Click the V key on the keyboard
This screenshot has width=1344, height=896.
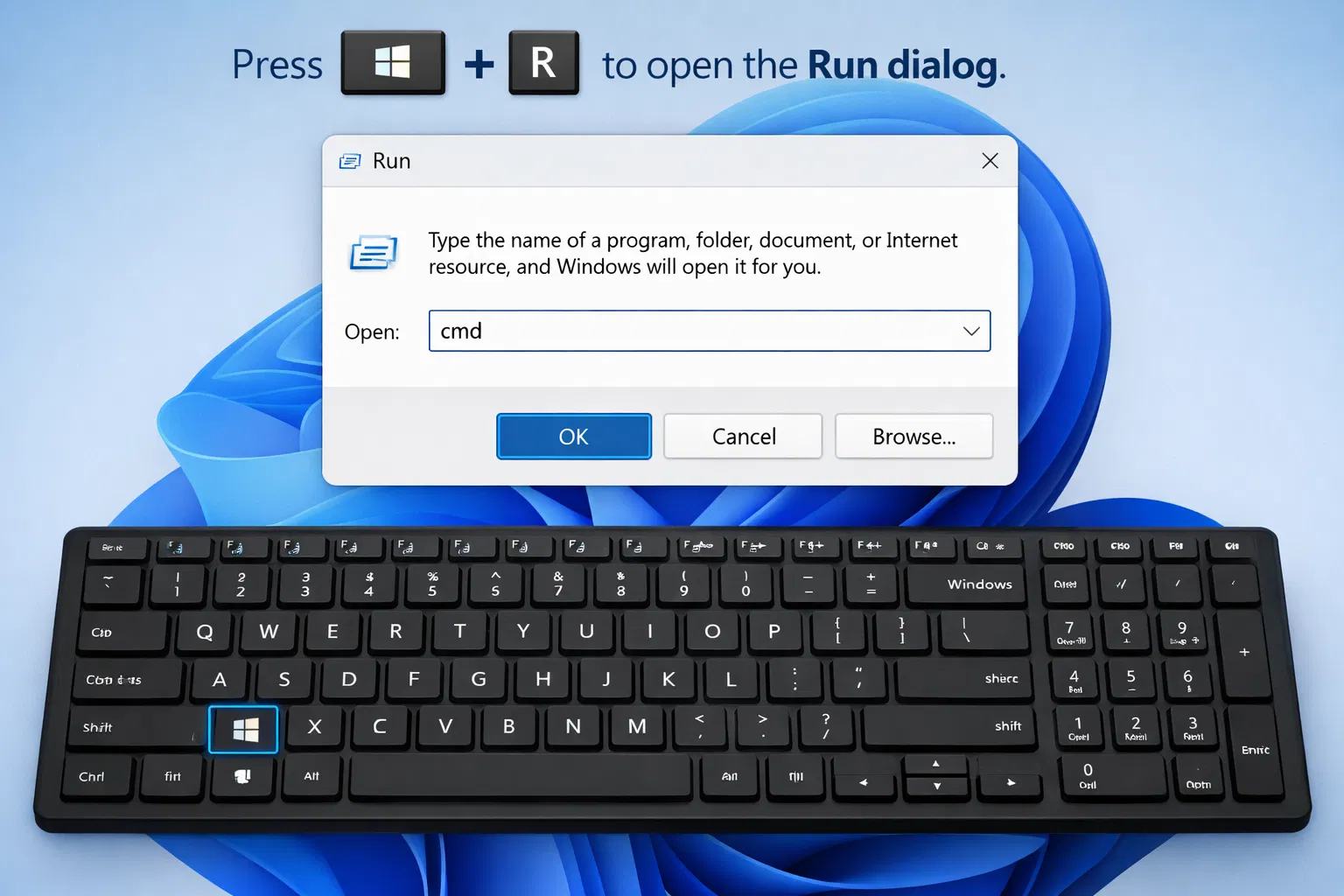(445, 727)
